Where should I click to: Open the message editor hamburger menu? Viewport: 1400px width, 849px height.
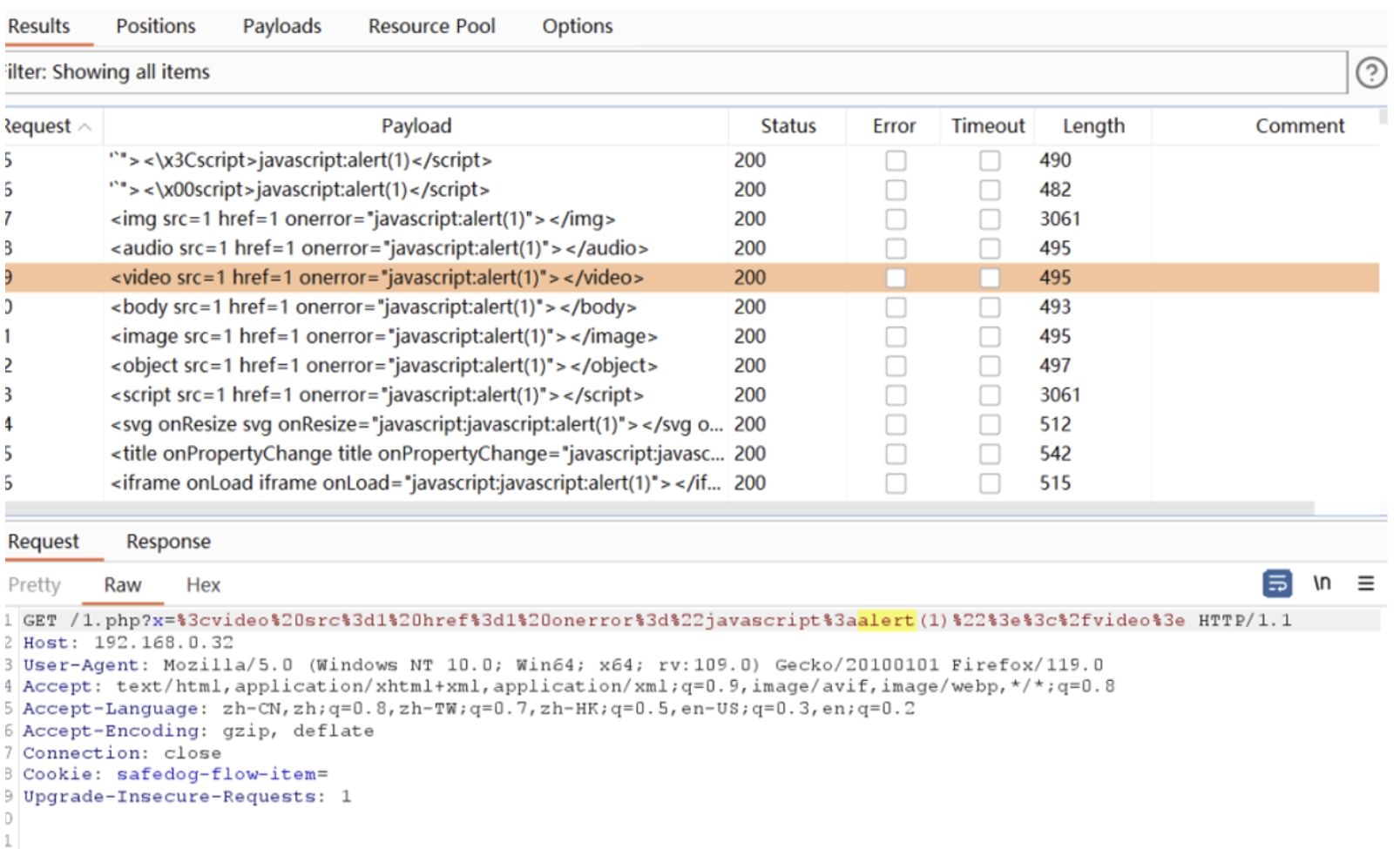tap(1366, 583)
